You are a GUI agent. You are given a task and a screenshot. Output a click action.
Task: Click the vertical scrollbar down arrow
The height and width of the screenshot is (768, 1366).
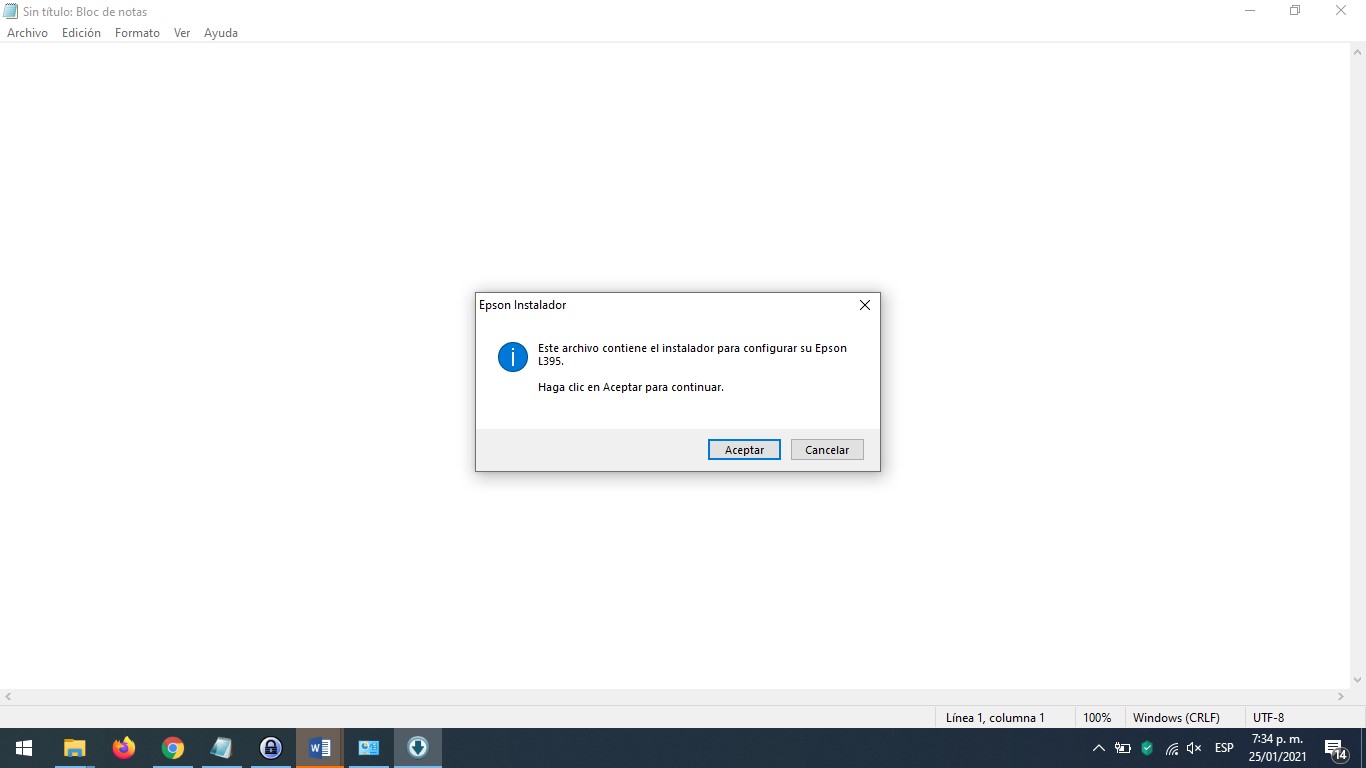pyautogui.click(x=1357, y=680)
